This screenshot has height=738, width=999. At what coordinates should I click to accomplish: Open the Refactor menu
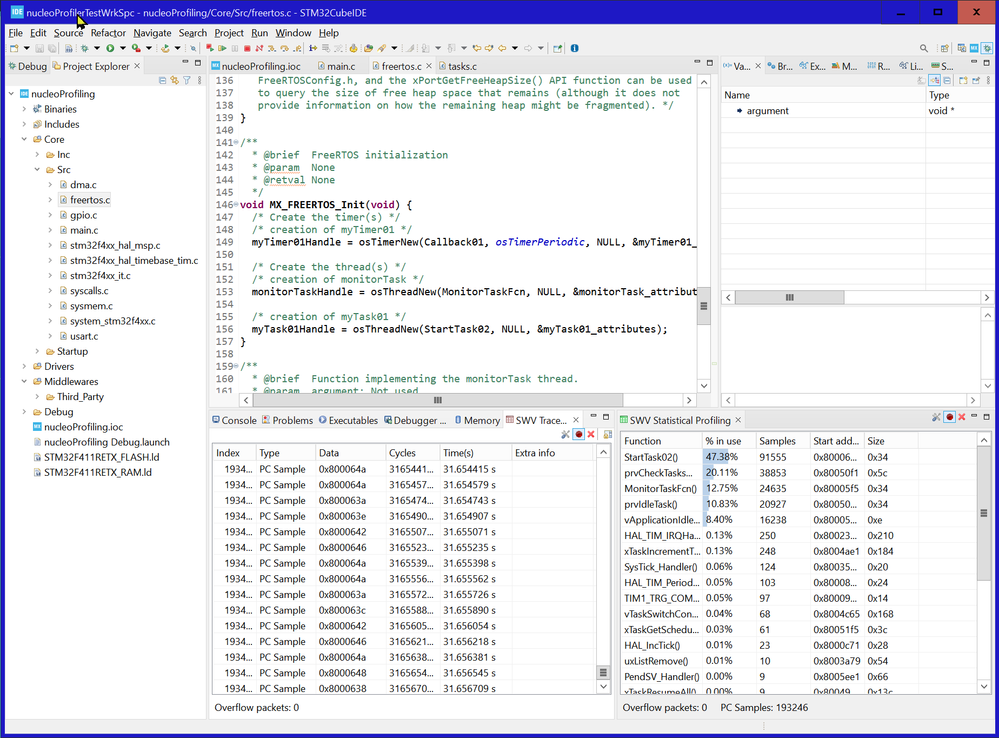coord(108,33)
